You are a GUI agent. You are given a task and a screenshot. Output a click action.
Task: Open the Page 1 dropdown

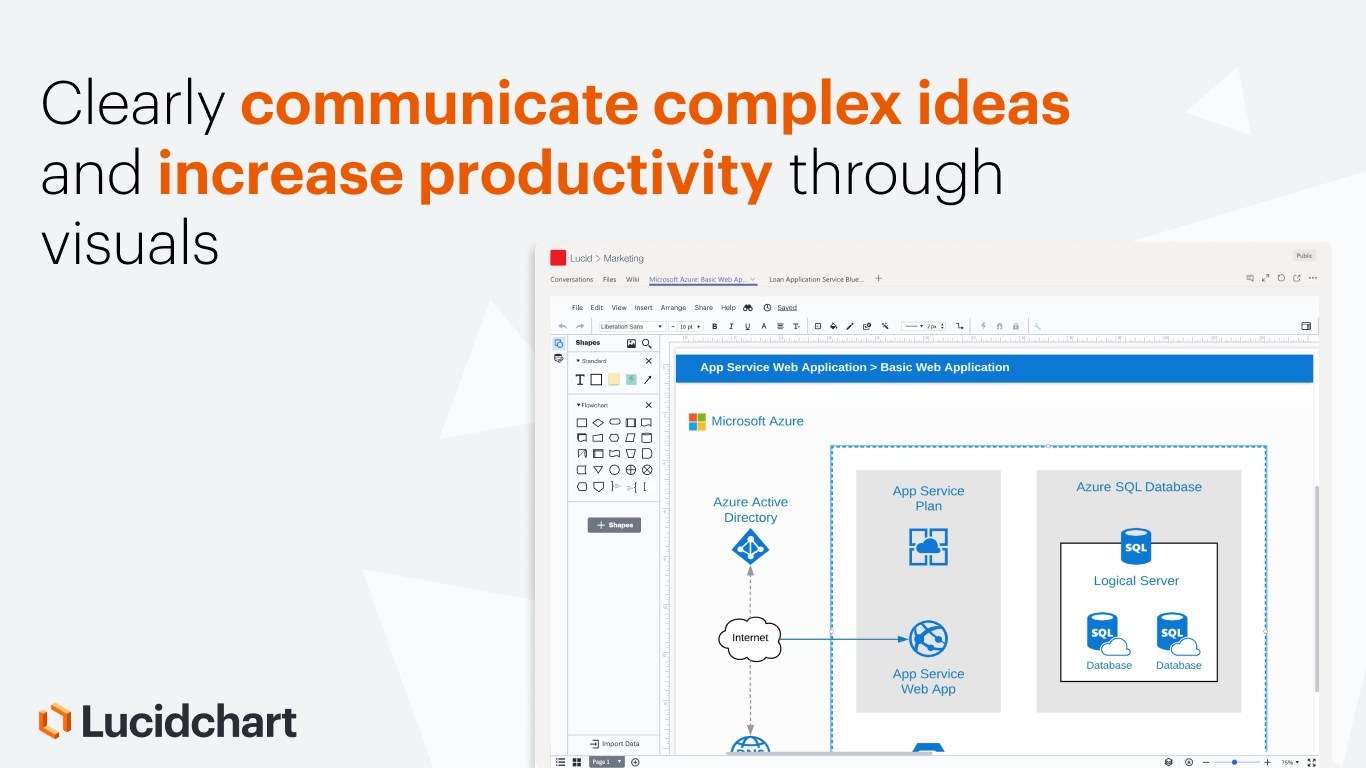(607, 762)
